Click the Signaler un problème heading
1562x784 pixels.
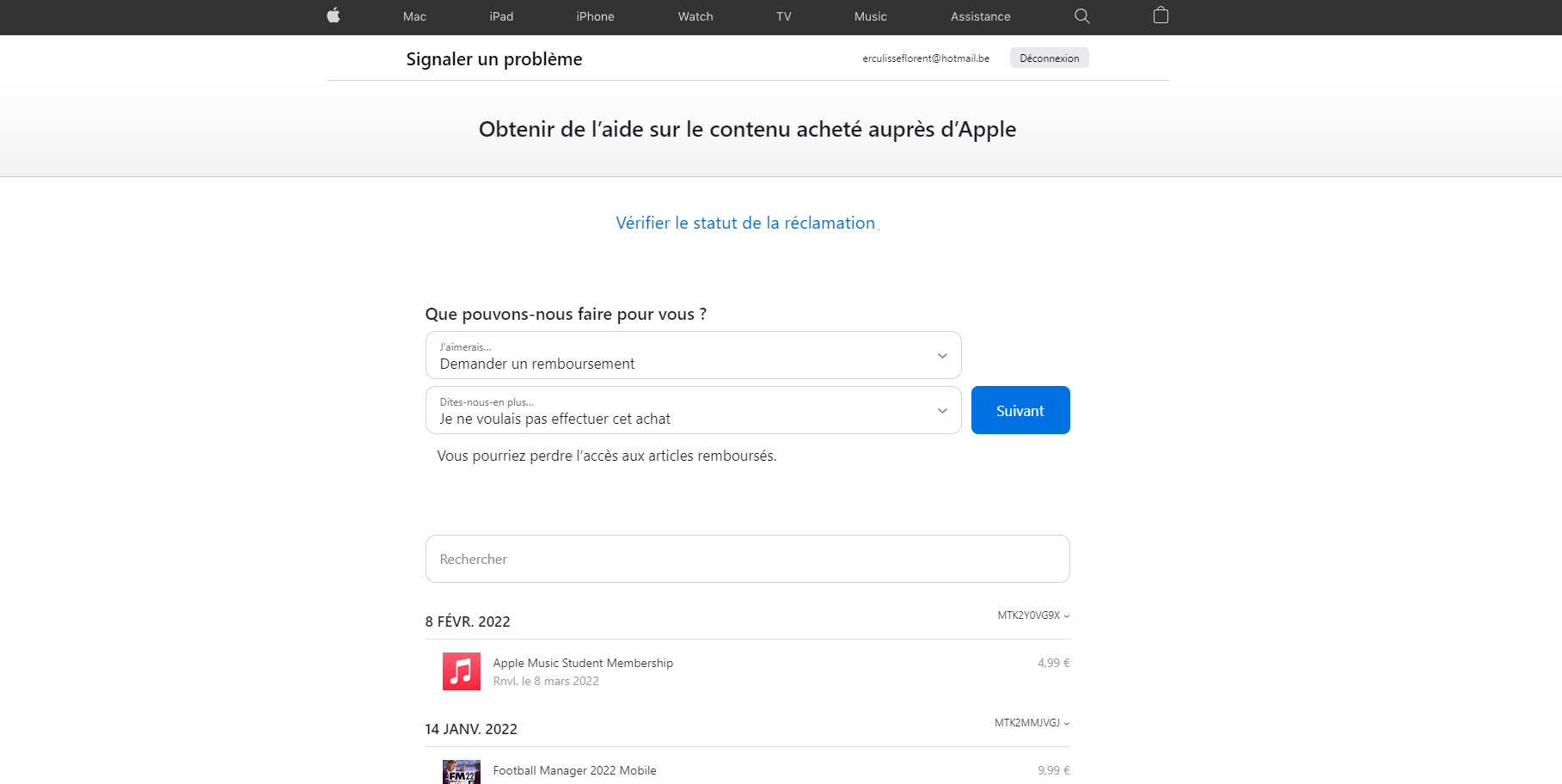point(494,58)
